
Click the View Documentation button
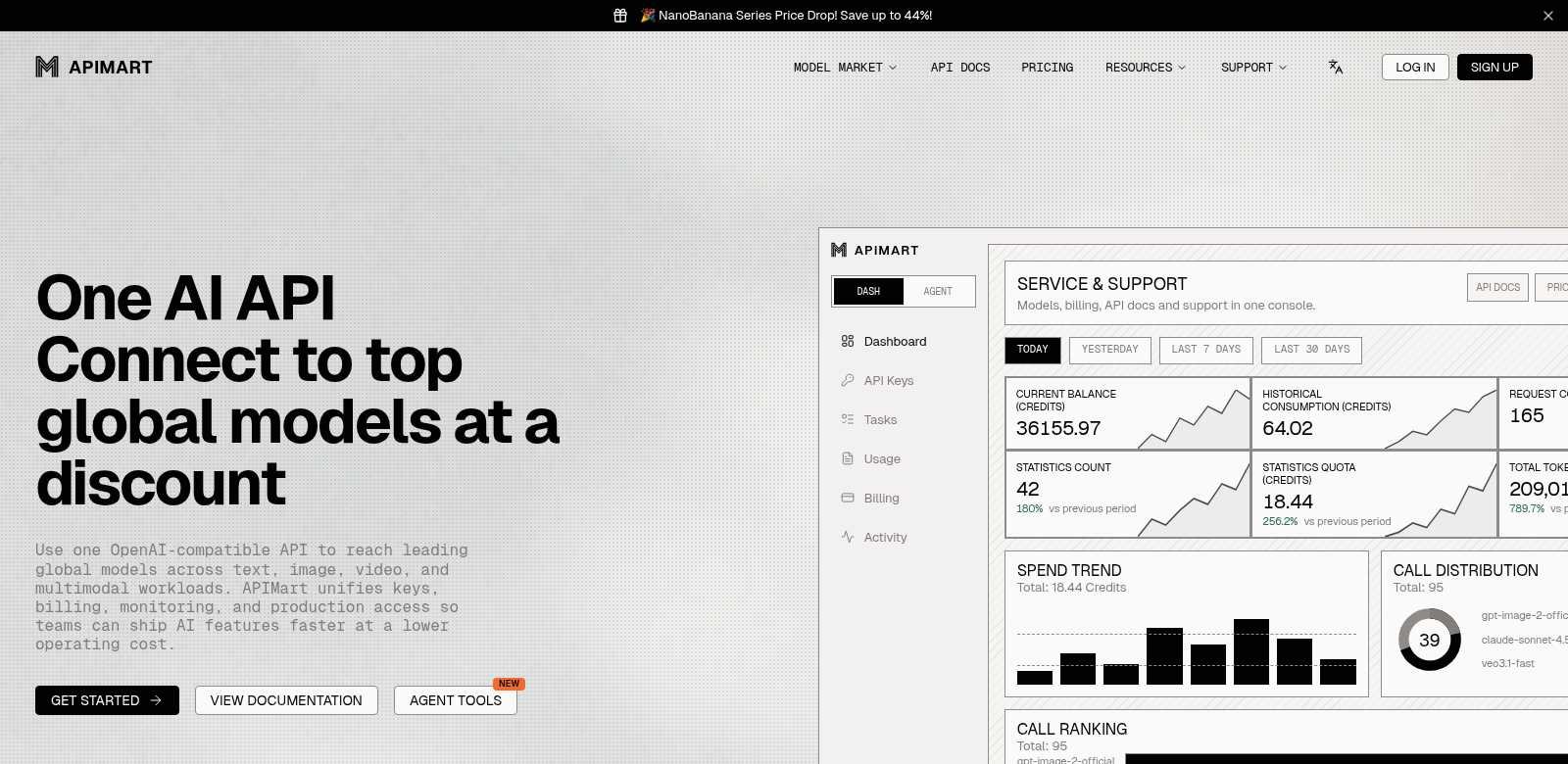[x=286, y=700]
